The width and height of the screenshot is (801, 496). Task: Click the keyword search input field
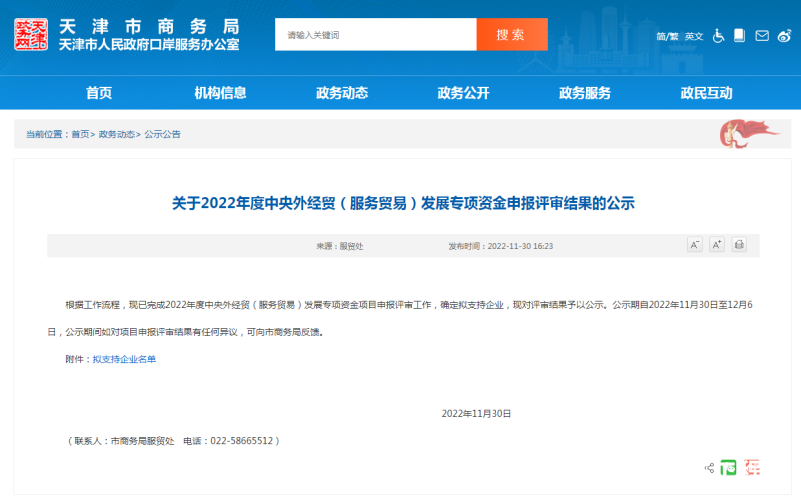tap(375, 35)
